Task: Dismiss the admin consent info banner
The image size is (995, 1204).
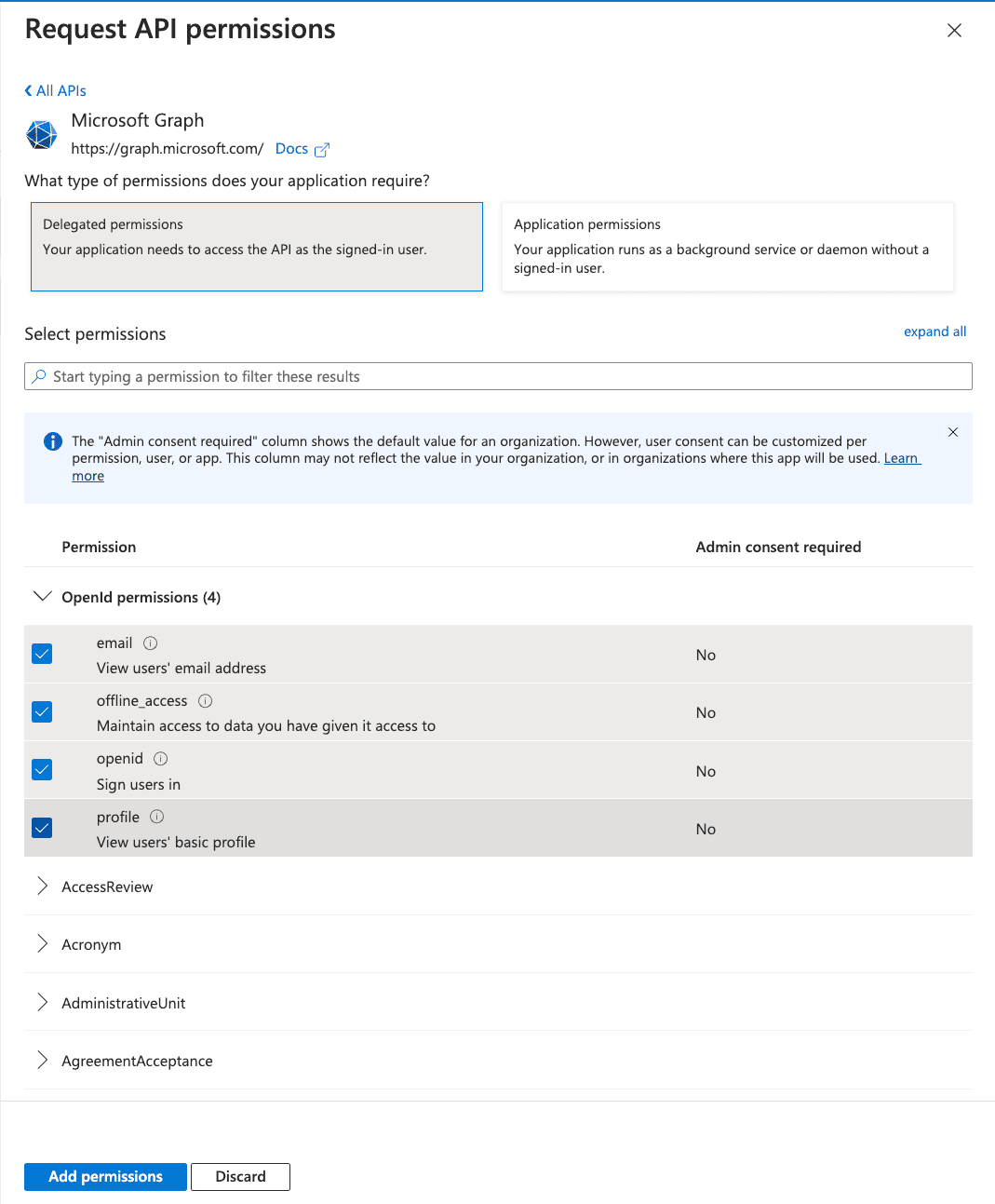Action: click(952, 432)
